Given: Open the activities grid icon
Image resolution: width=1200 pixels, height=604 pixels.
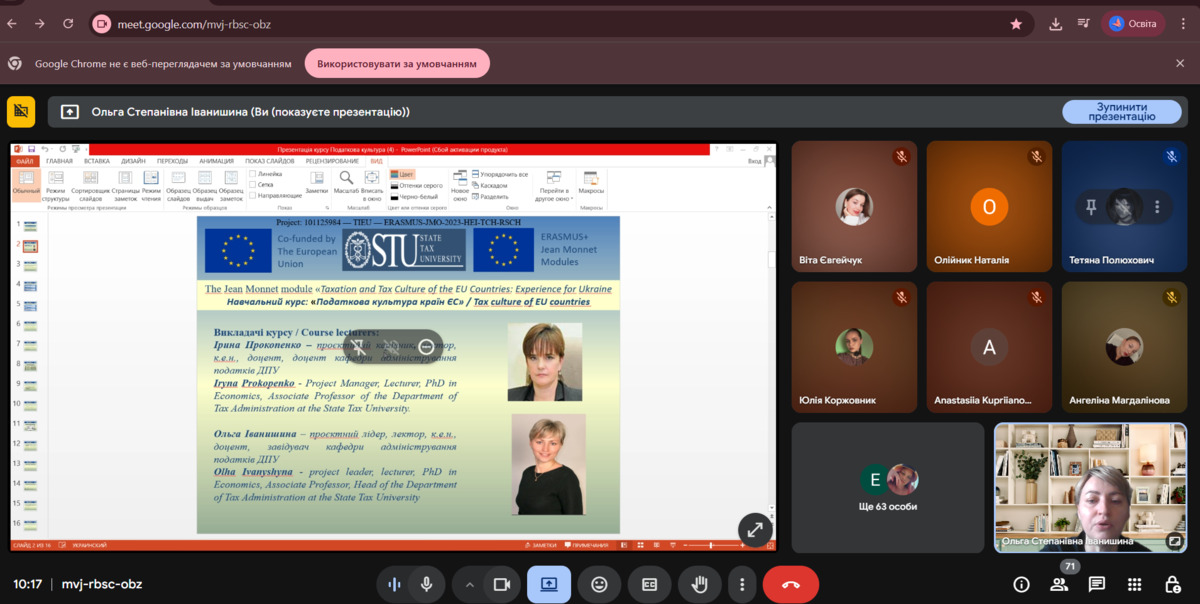Looking at the screenshot, I should tap(1134, 585).
